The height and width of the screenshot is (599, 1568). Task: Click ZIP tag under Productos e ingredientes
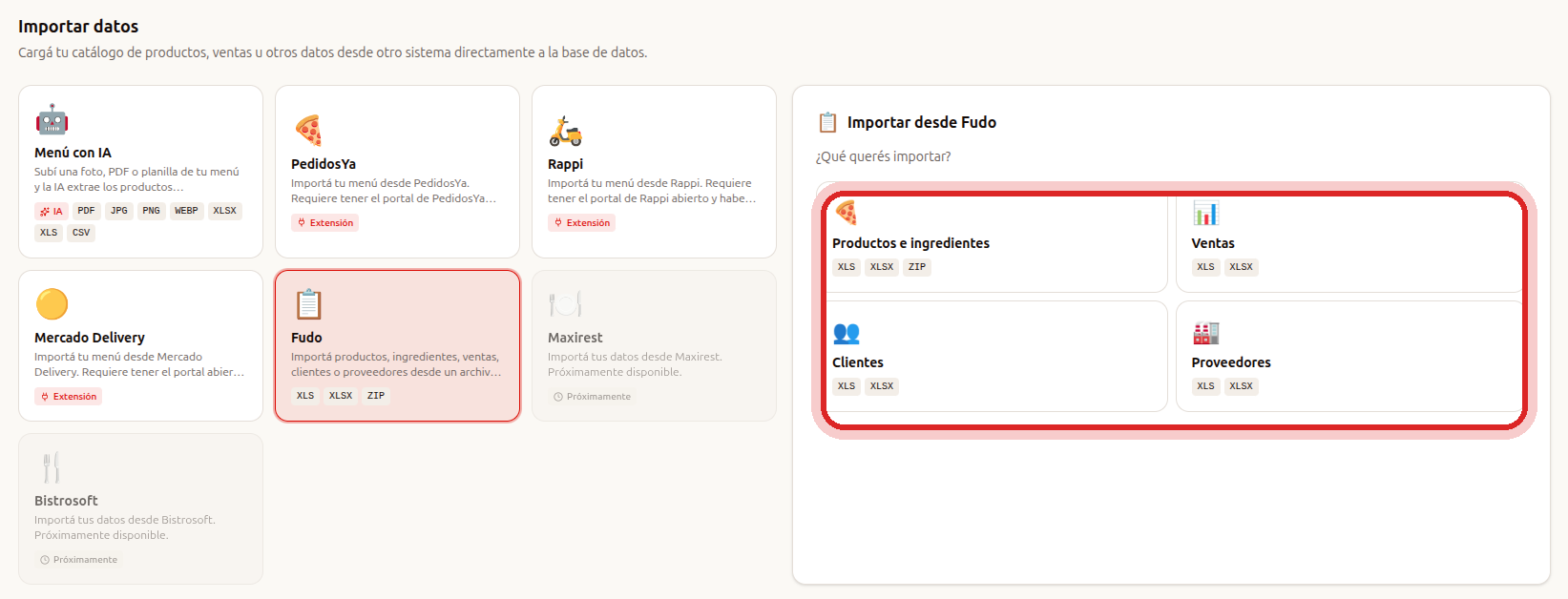point(917,267)
